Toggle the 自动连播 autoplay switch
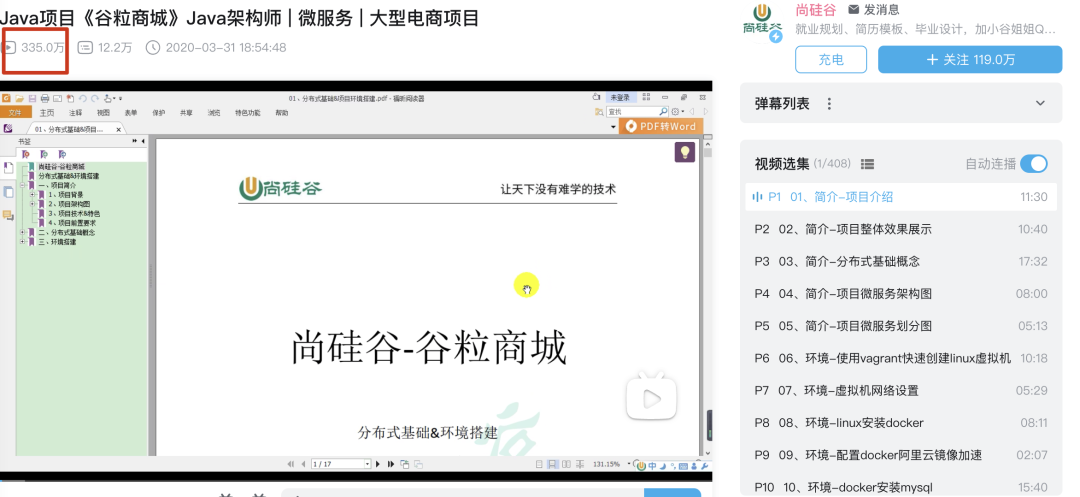 [x=1034, y=164]
